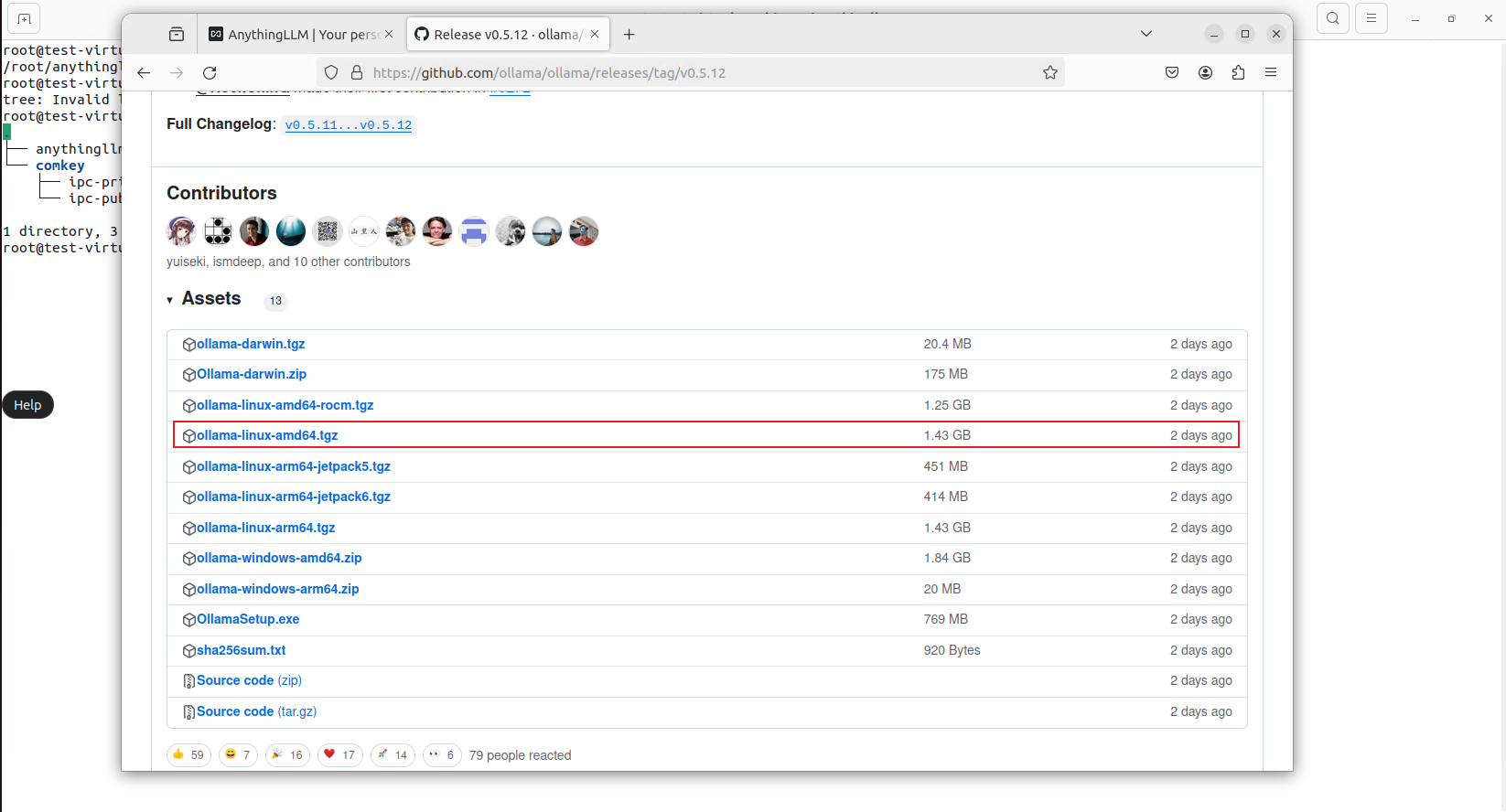Viewport: 1506px width, 812px height.
Task: Download Source code (zip)
Action: tap(249, 680)
